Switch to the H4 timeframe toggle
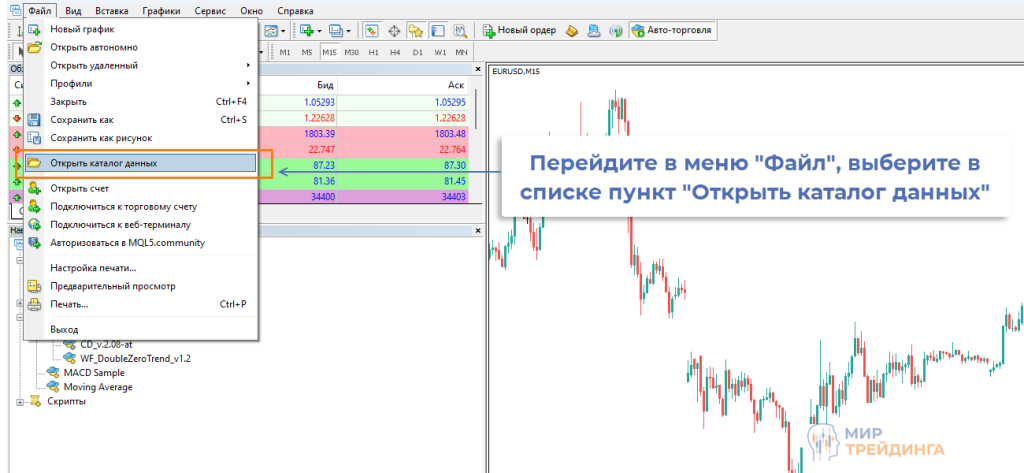This screenshot has height=473, width=1024. point(395,51)
